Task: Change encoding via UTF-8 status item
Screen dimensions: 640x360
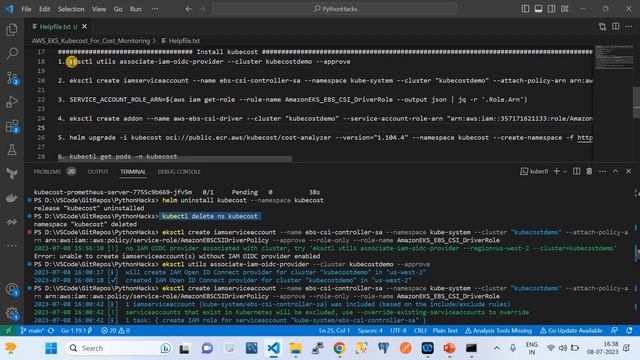Action: point(398,331)
